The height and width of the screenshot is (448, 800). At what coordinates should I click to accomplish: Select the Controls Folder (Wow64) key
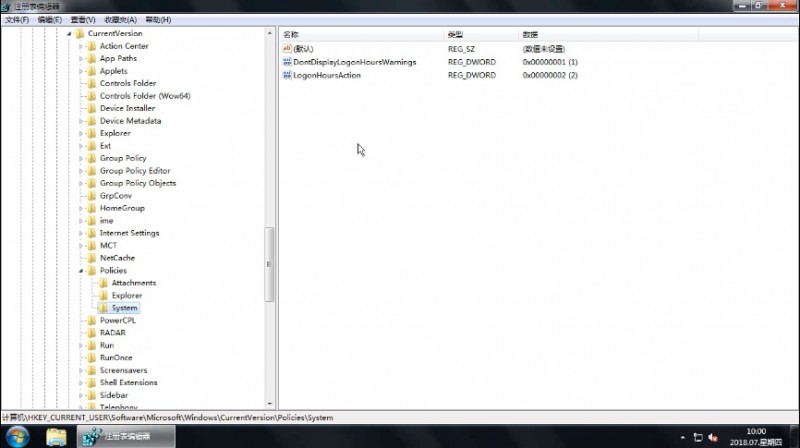click(x=145, y=96)
